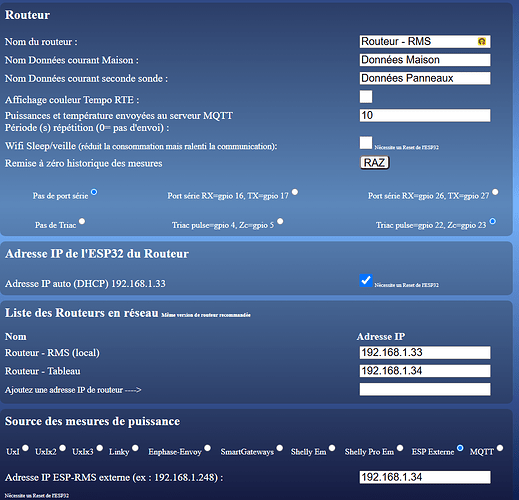Edit Routeur - Tableau IP address field
This screenshot has height=500, width=519.
click(x=425, y=371)
